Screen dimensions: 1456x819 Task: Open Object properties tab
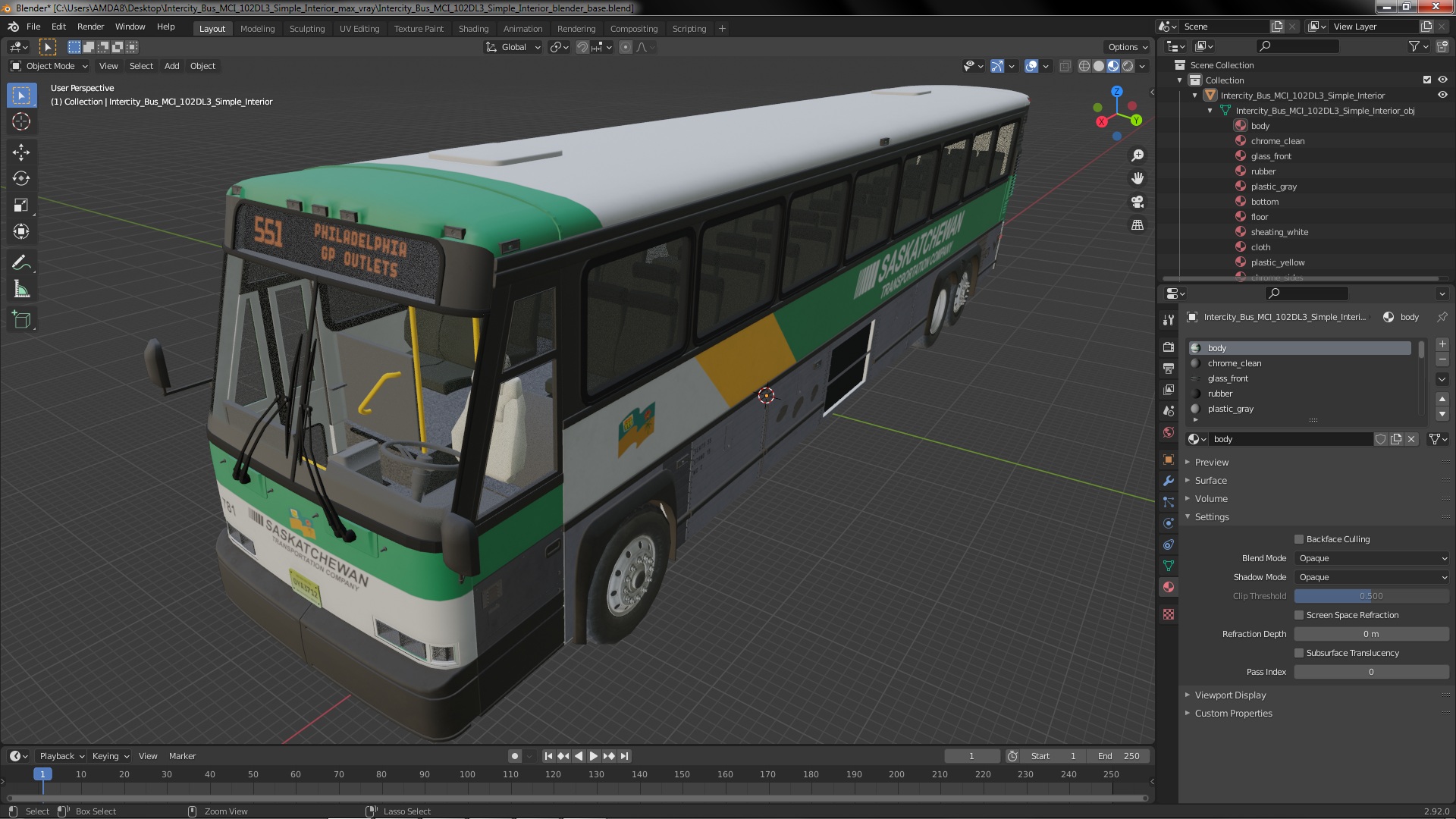(1169, 460)
